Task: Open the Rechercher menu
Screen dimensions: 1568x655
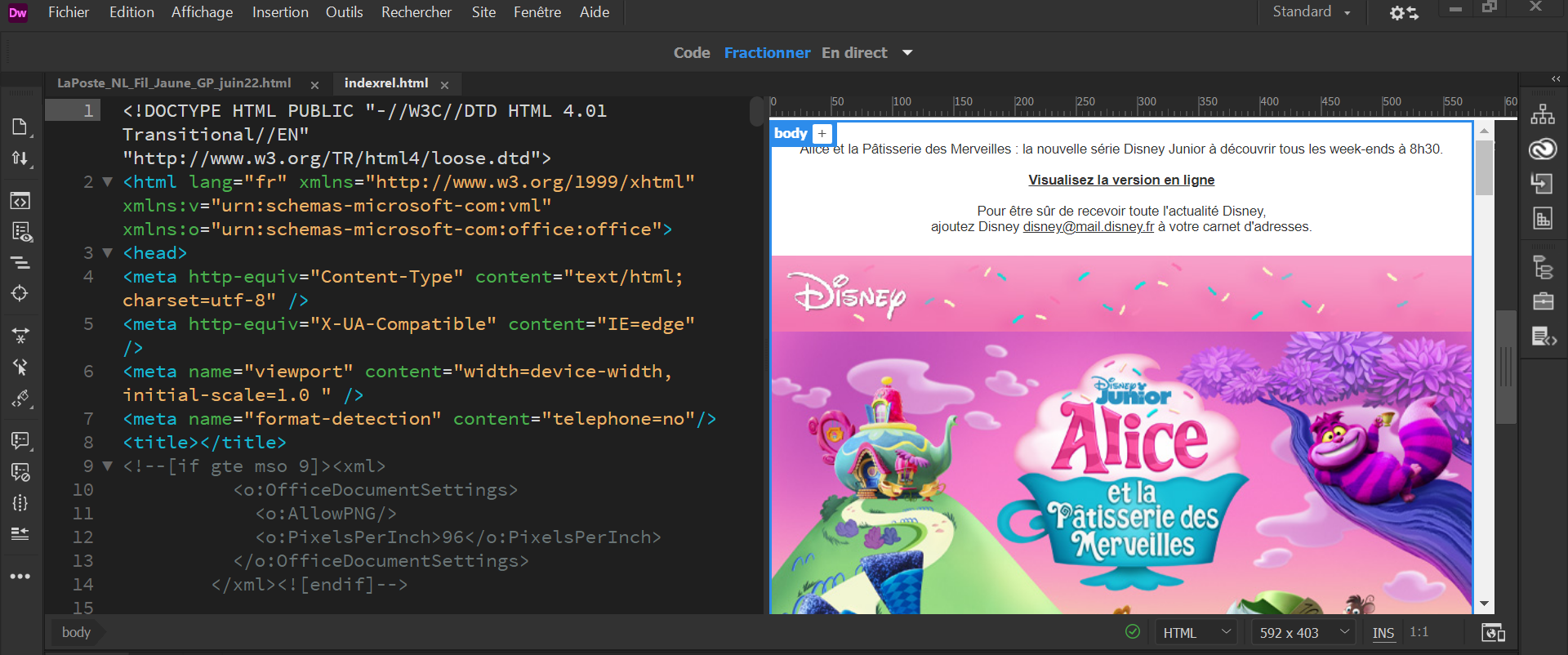Action: (x=416, y=12)
